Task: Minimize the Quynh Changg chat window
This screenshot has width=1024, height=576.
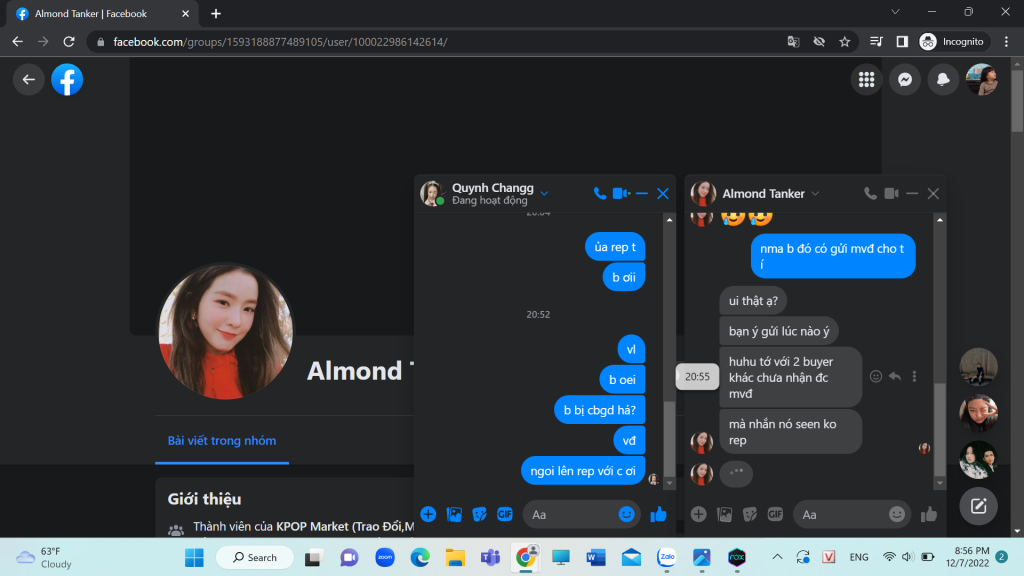Action: tap(642, 193)
